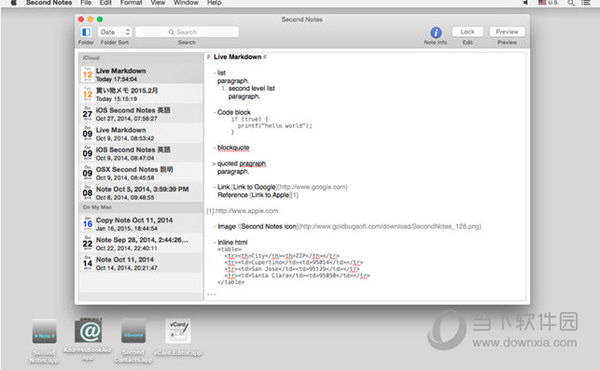Click the 'Inline html' line

[x=232, y=242]
